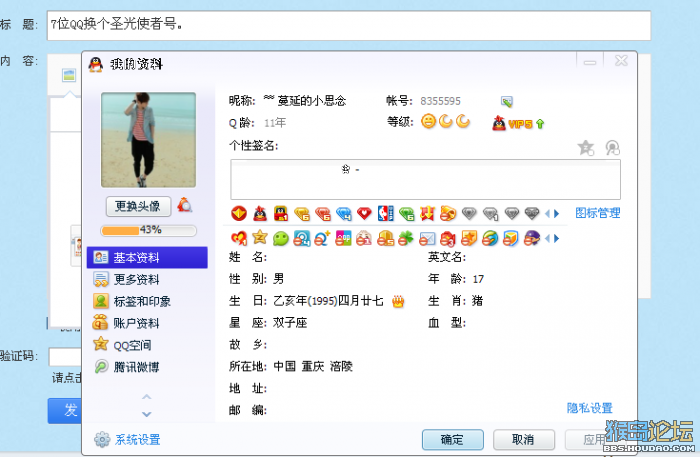Open the 图标管理 link
Image resolution: width=700 pixels, height=457 pixels.
[x=598, y=213]
